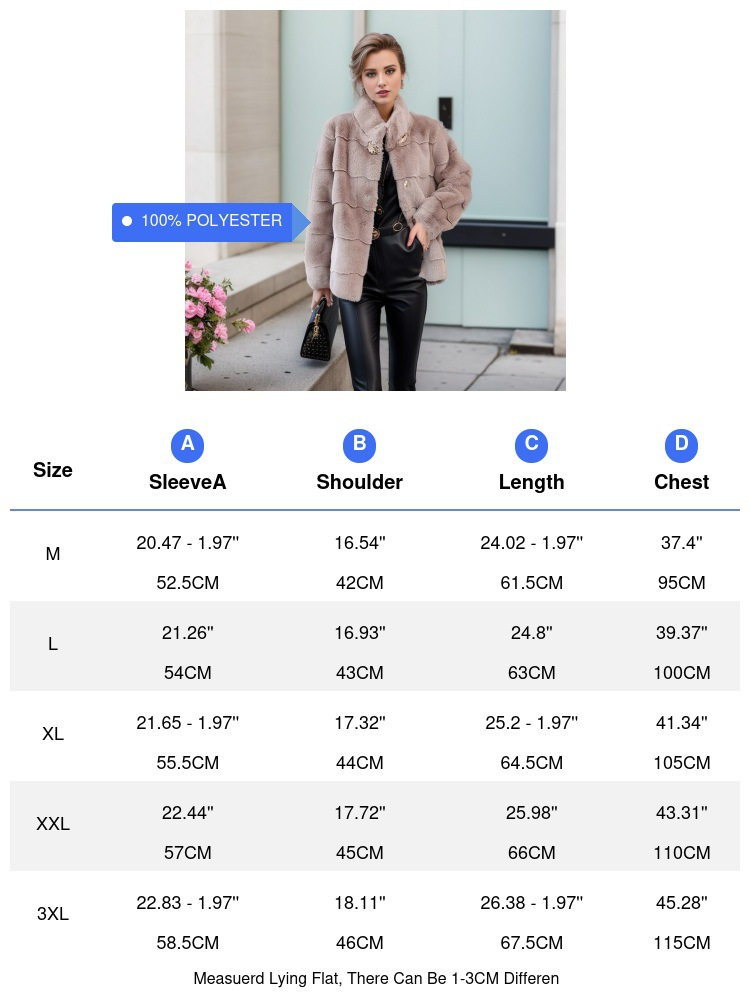The height and width of the screenshot is (1000, 750).
Task: Click the SleeveA column header
Action: (188, 482)
